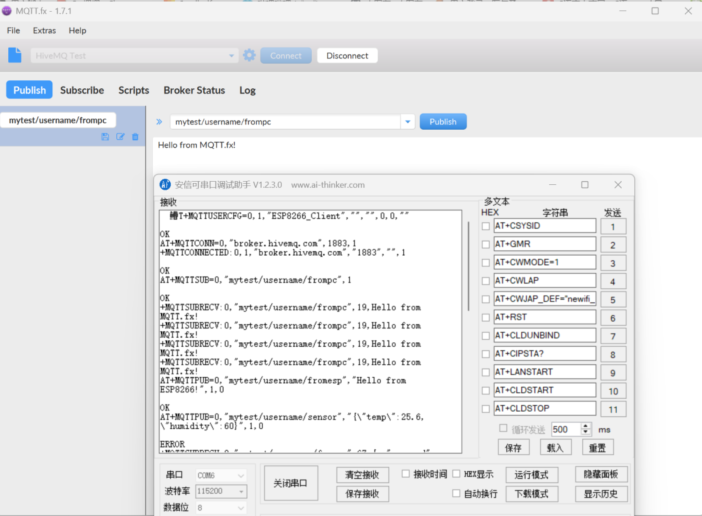Enable the 循环发送 checkbox

tap(503, 429)
